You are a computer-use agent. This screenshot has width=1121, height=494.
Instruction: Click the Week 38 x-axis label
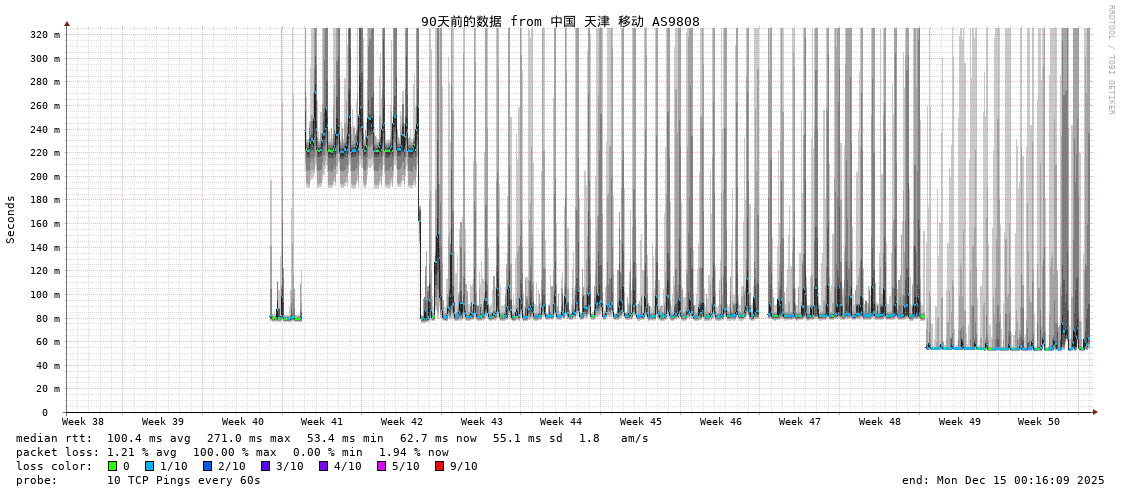[x=83, y=422]
